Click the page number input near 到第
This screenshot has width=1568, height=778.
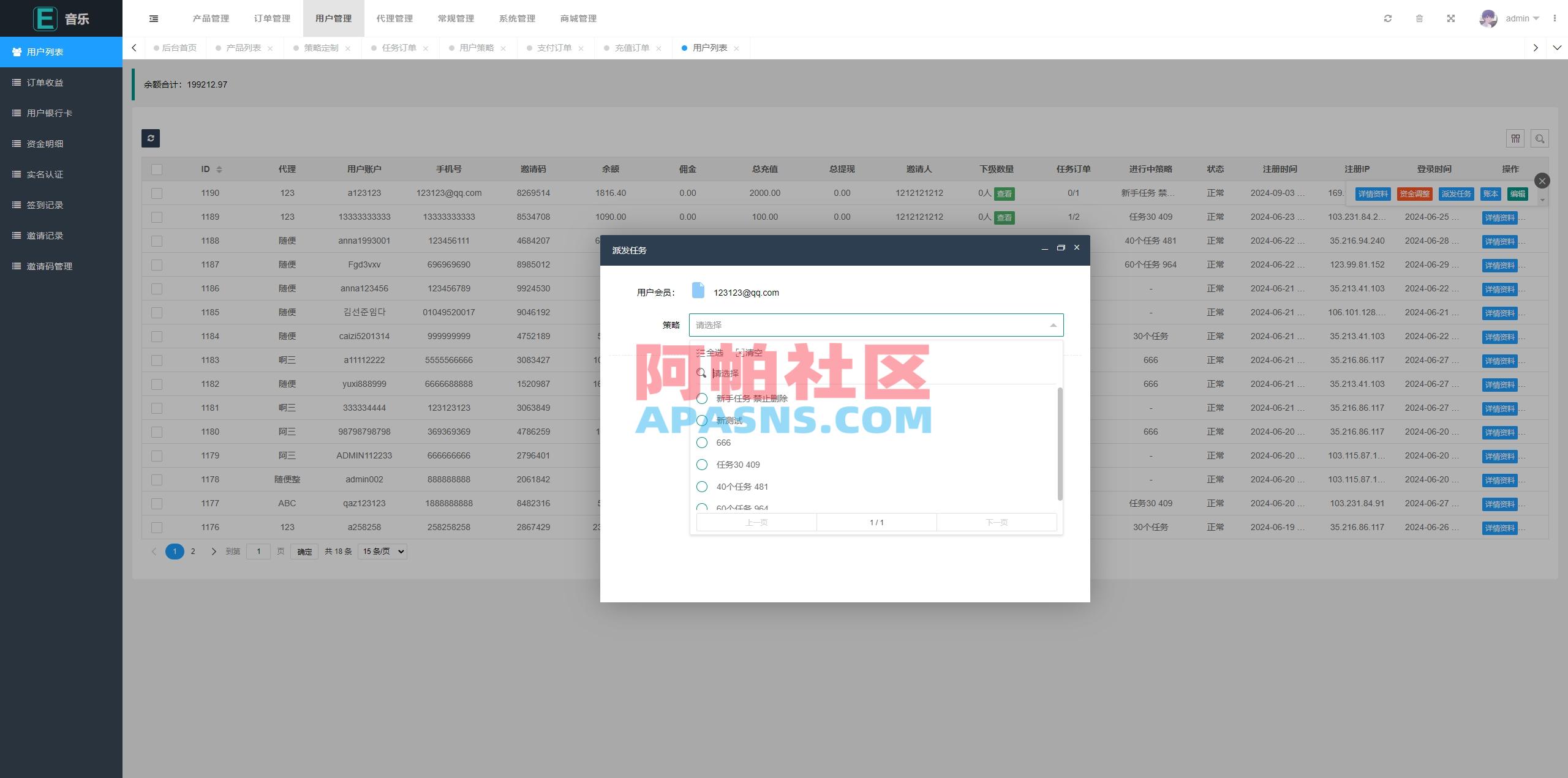(x=258, y=551)
